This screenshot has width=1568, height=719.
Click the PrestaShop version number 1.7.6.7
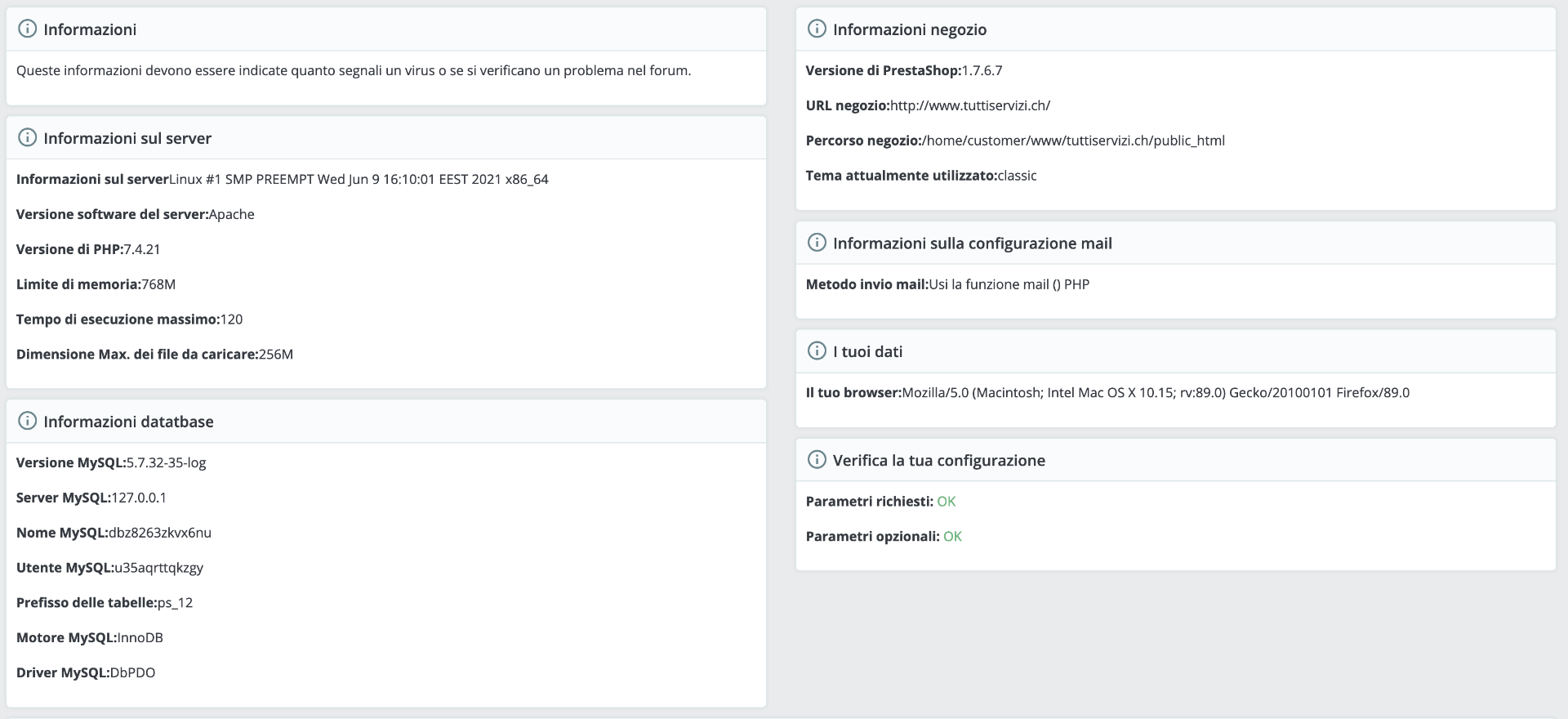(x=982, y=70)
